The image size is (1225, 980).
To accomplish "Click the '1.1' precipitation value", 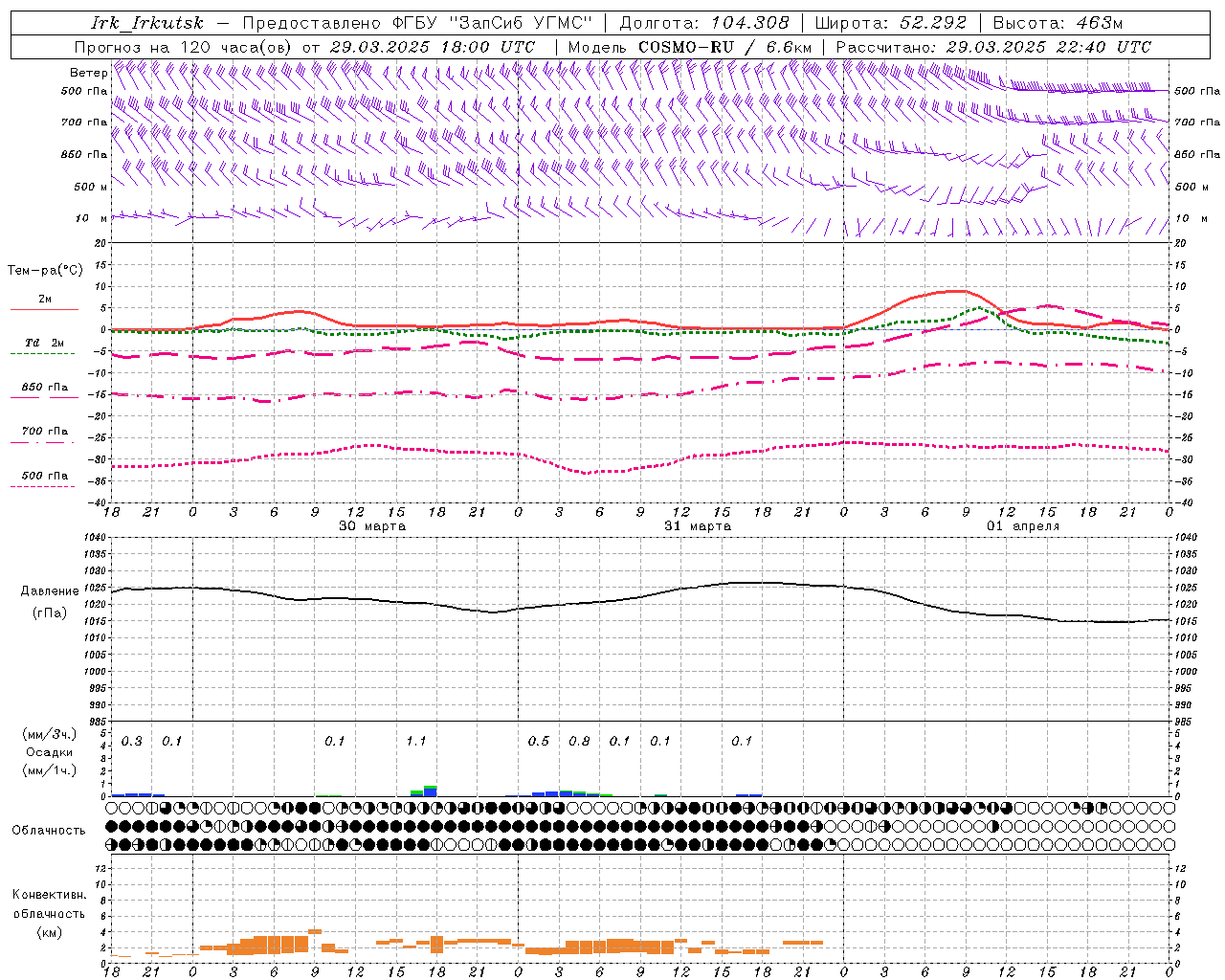I will point(416,741).
